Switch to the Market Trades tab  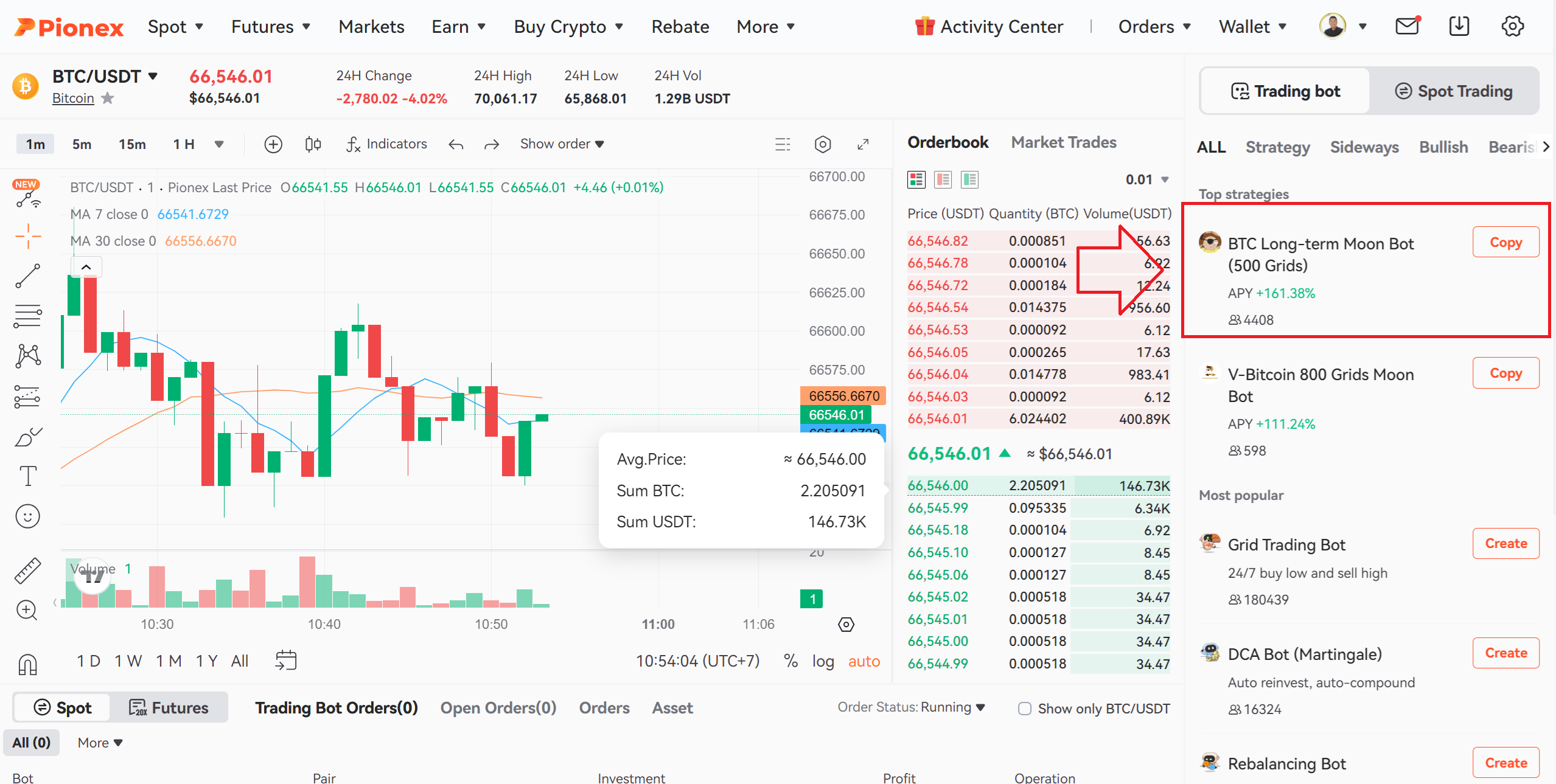pyautogui.click(x=1064, y=142)
